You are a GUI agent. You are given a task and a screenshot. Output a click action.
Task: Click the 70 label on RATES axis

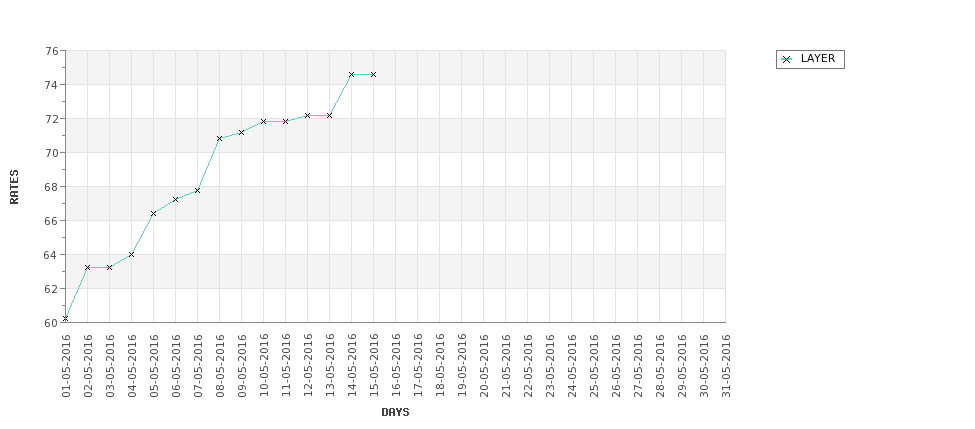coord(52,152)
